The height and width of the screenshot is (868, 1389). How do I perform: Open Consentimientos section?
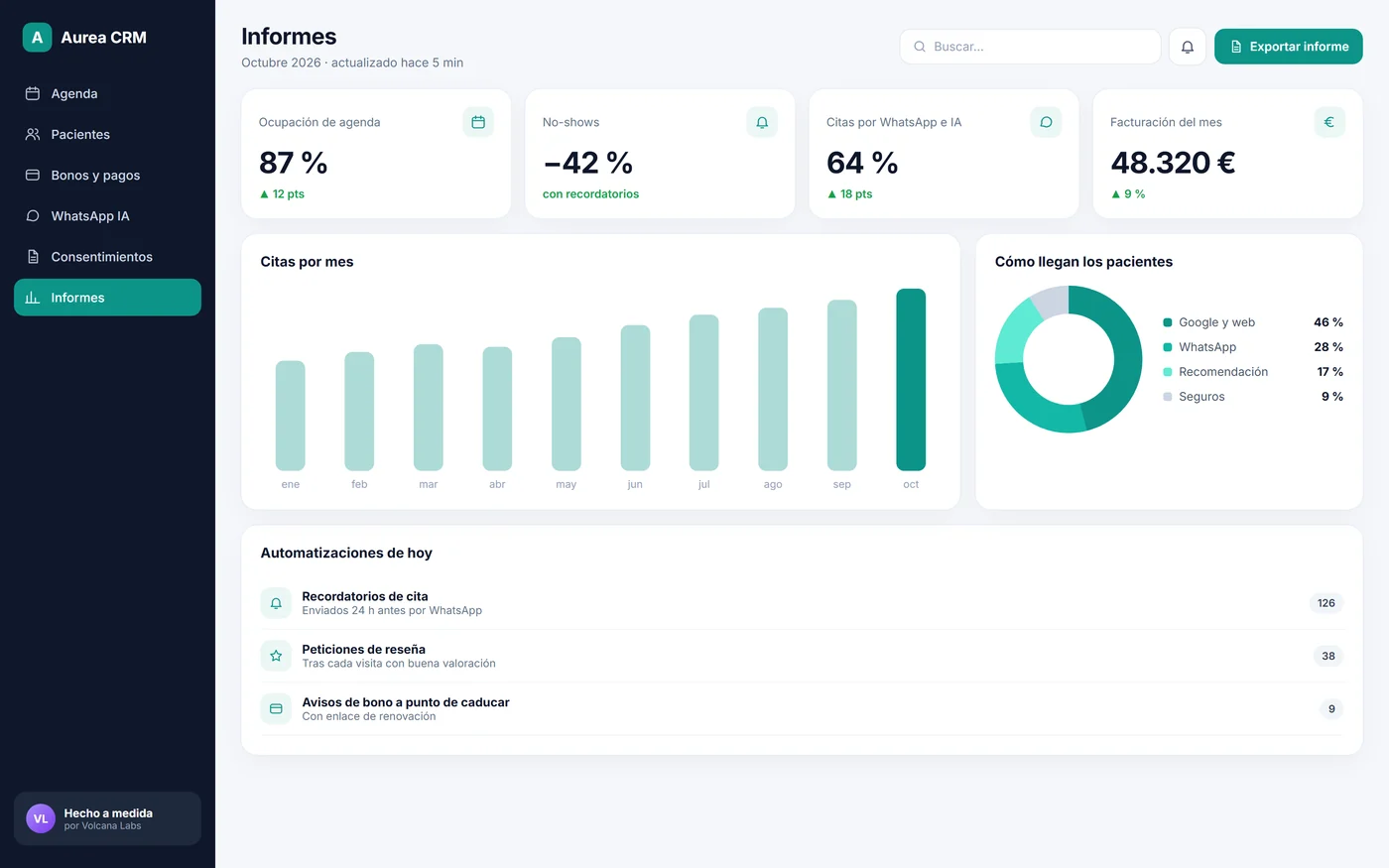coord(107,256)
